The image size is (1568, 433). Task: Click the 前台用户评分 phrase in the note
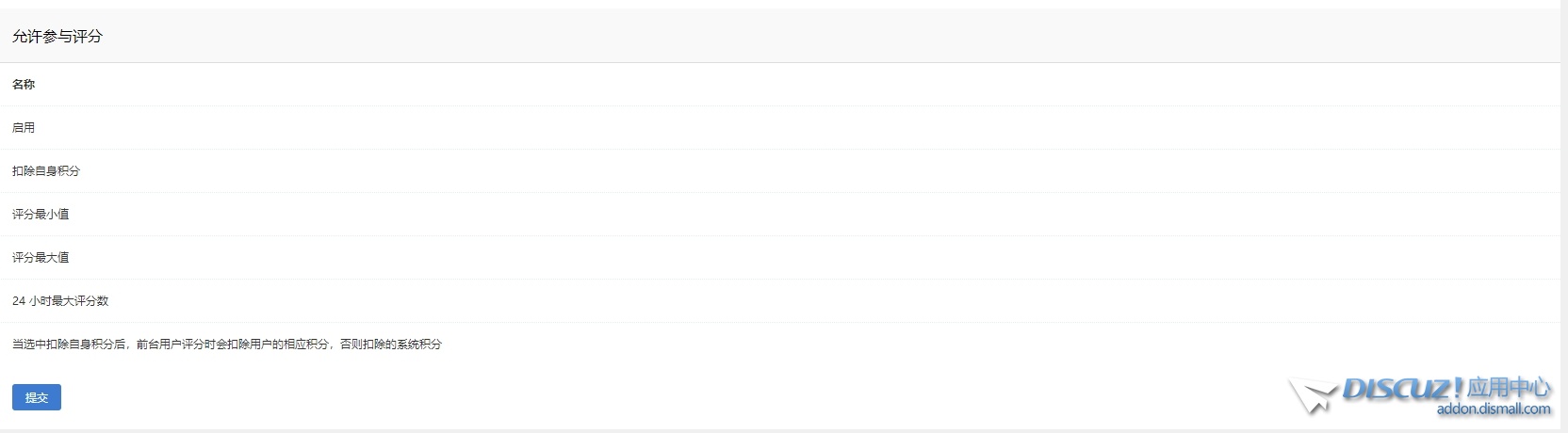click(x=171, y=345)
